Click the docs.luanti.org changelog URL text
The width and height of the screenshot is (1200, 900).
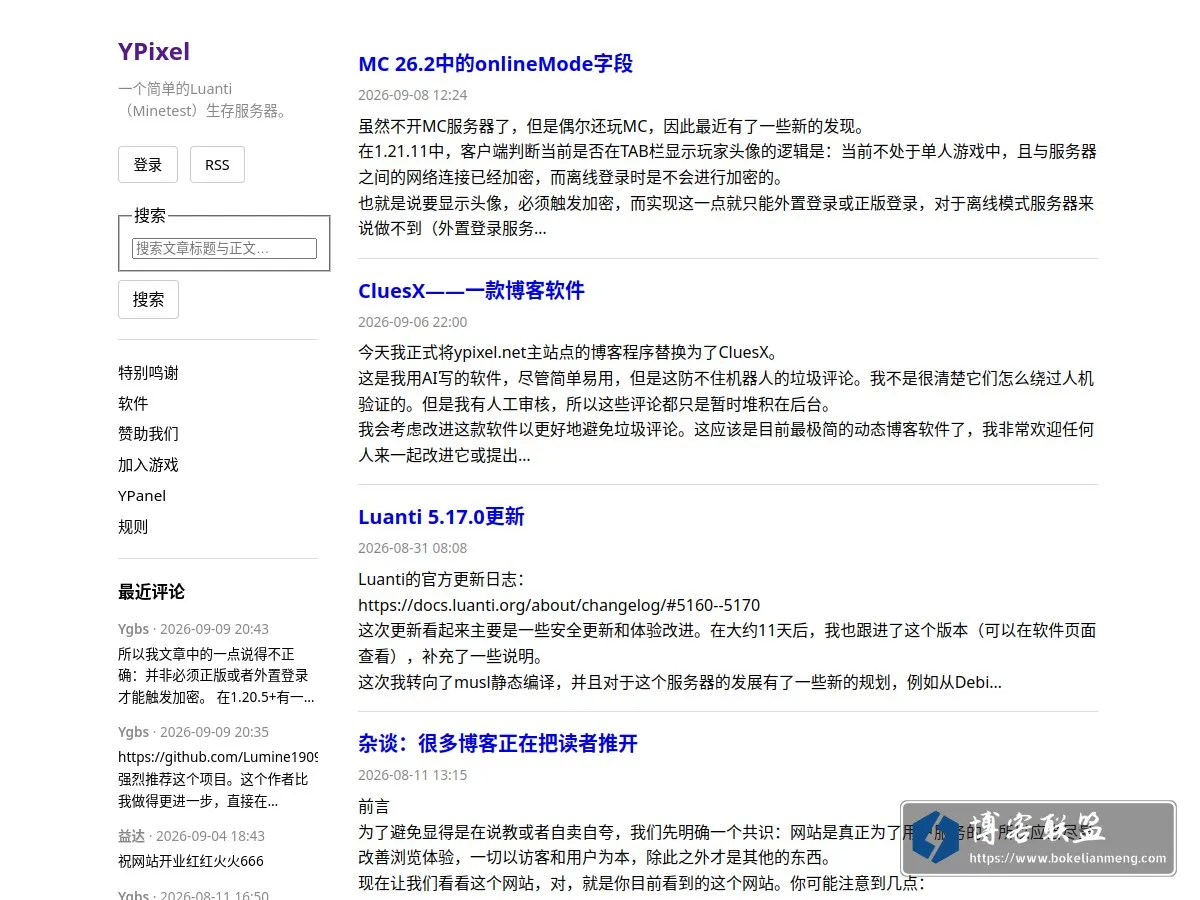559,605
